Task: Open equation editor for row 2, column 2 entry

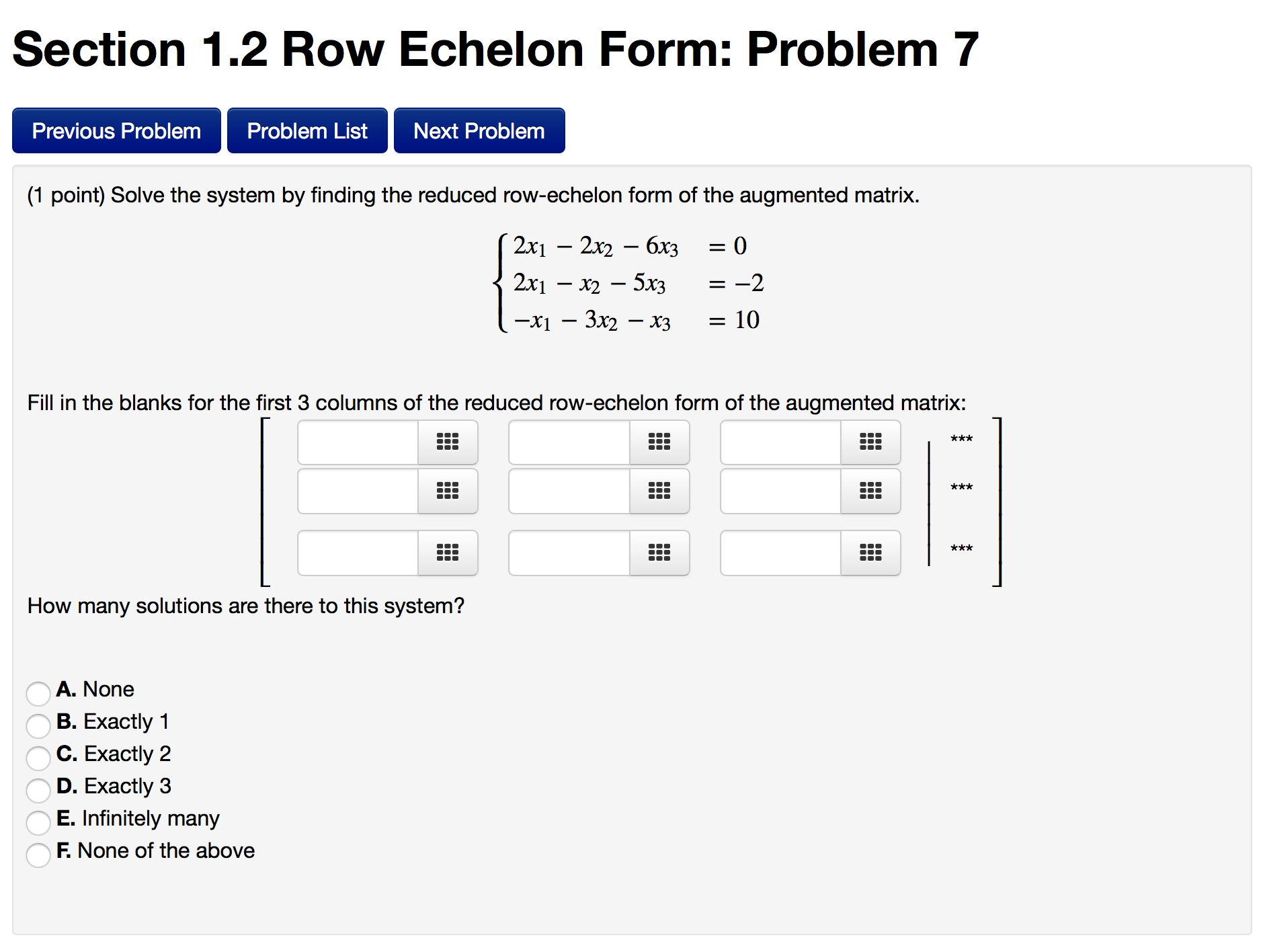Action: pyautogui.click(x=659, y=491)
